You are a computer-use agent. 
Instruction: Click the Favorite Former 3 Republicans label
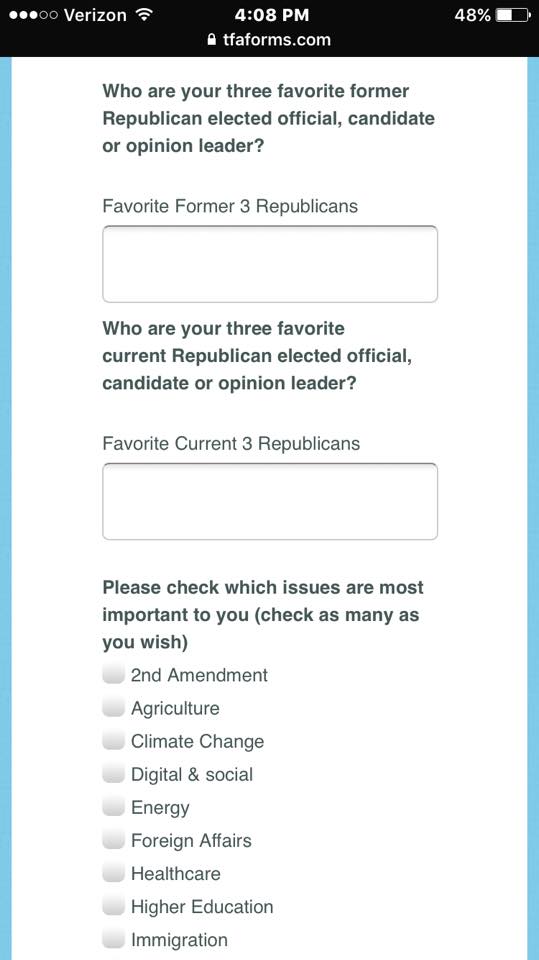click(230, 206)
